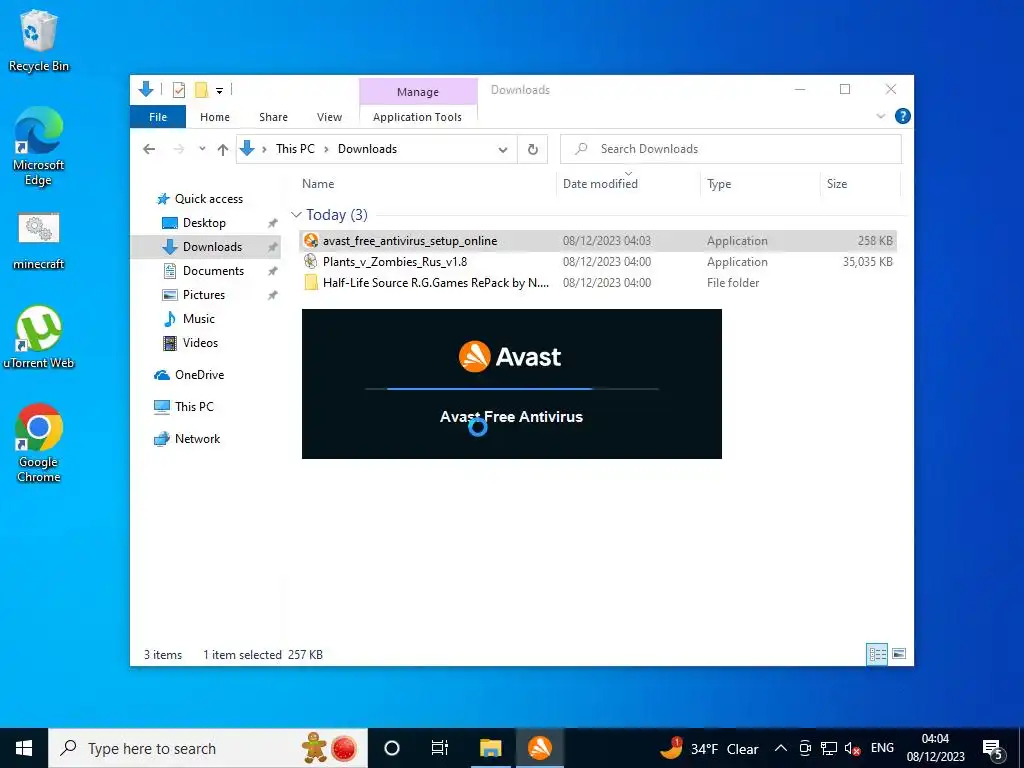Click the Manage contextual tab
The image size is (1024, 768).
pyautogui.click(x=418, y=92)
